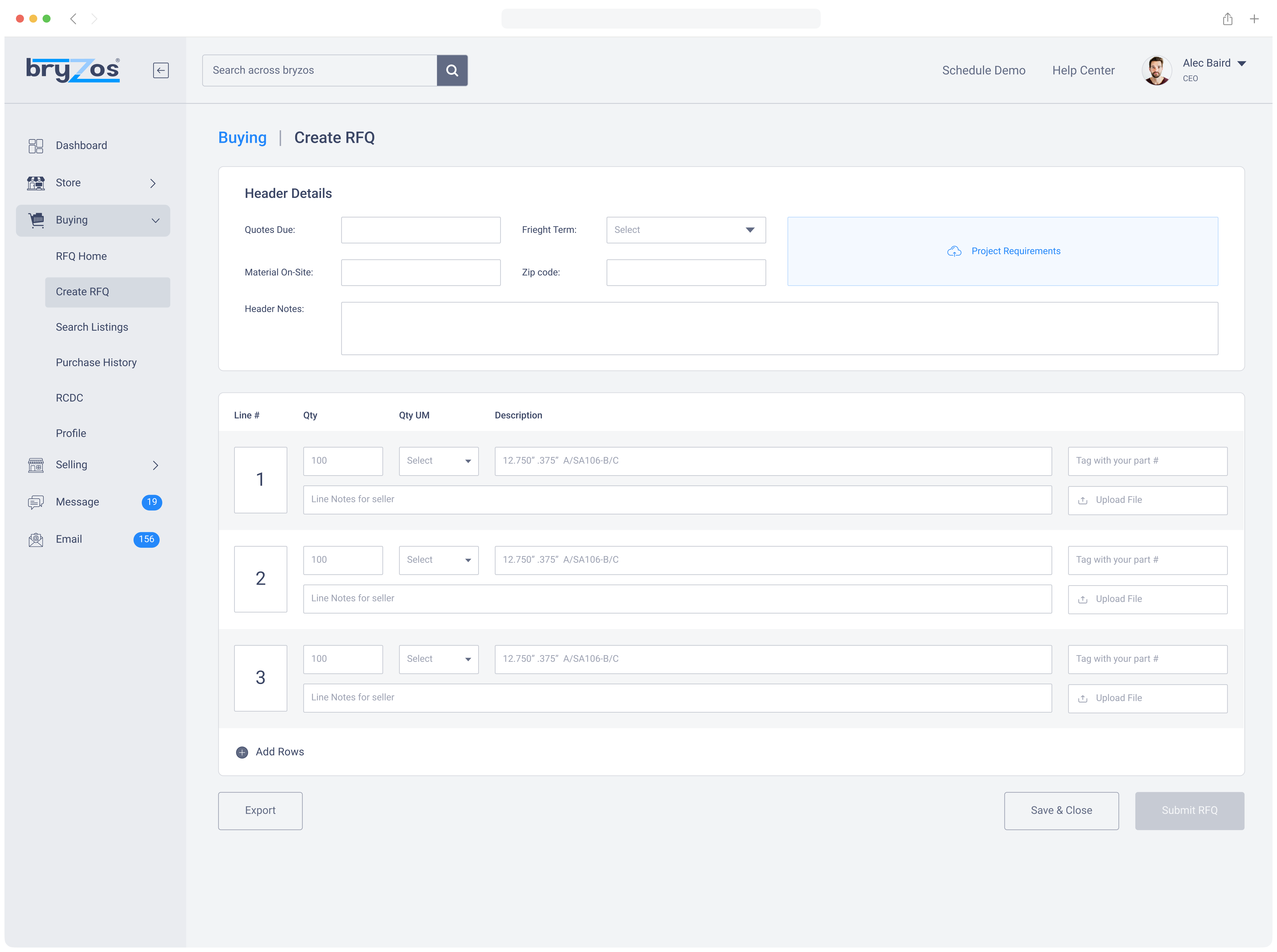Click line 2 Upload File text
1277x952 pixels.
(x=1118, y=599)
